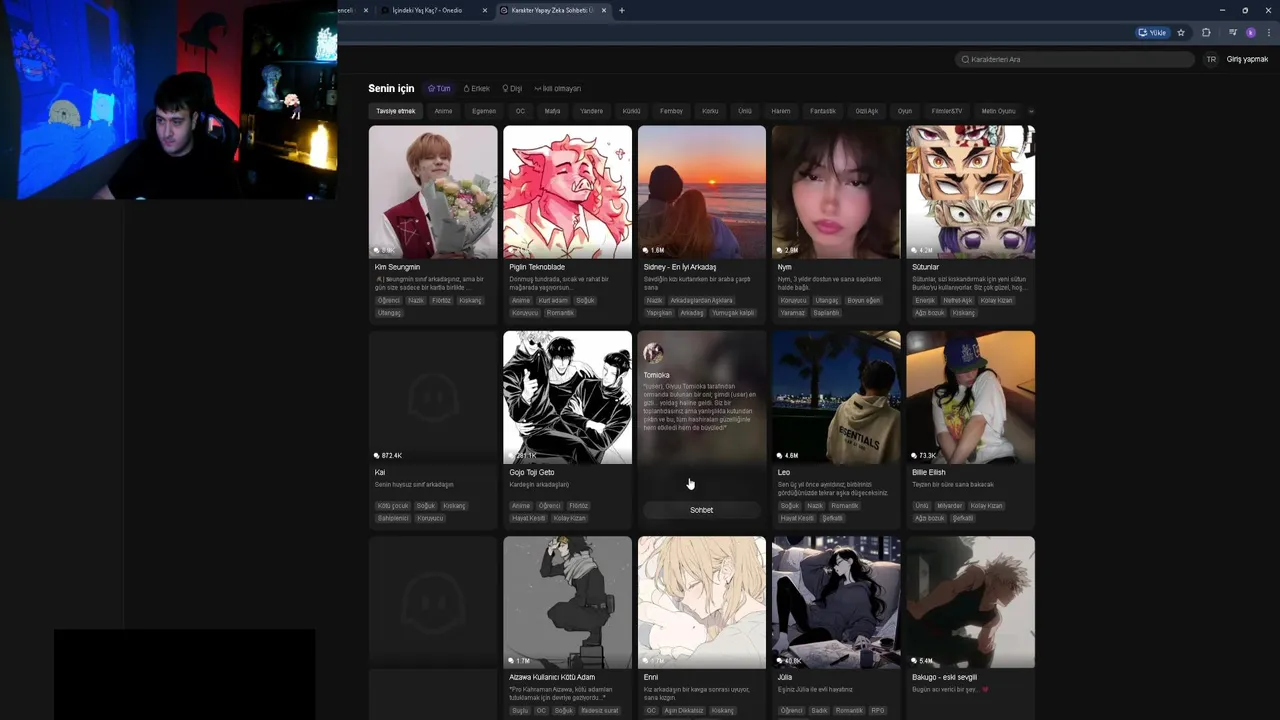The image size is (1280, 720).
Task: Select the Metin Oyunu category tab
Action: [x=998, y=111]
